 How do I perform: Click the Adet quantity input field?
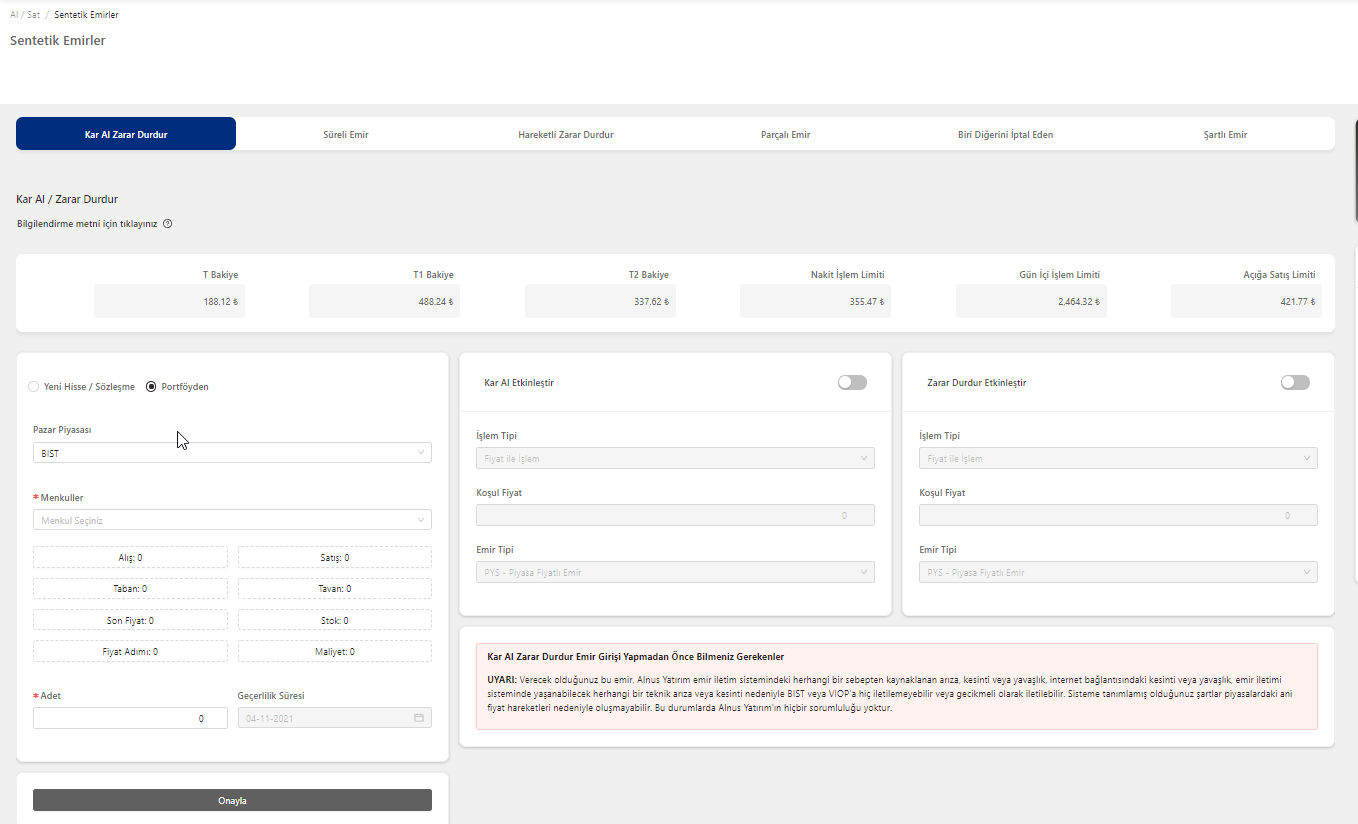(130, 718)
